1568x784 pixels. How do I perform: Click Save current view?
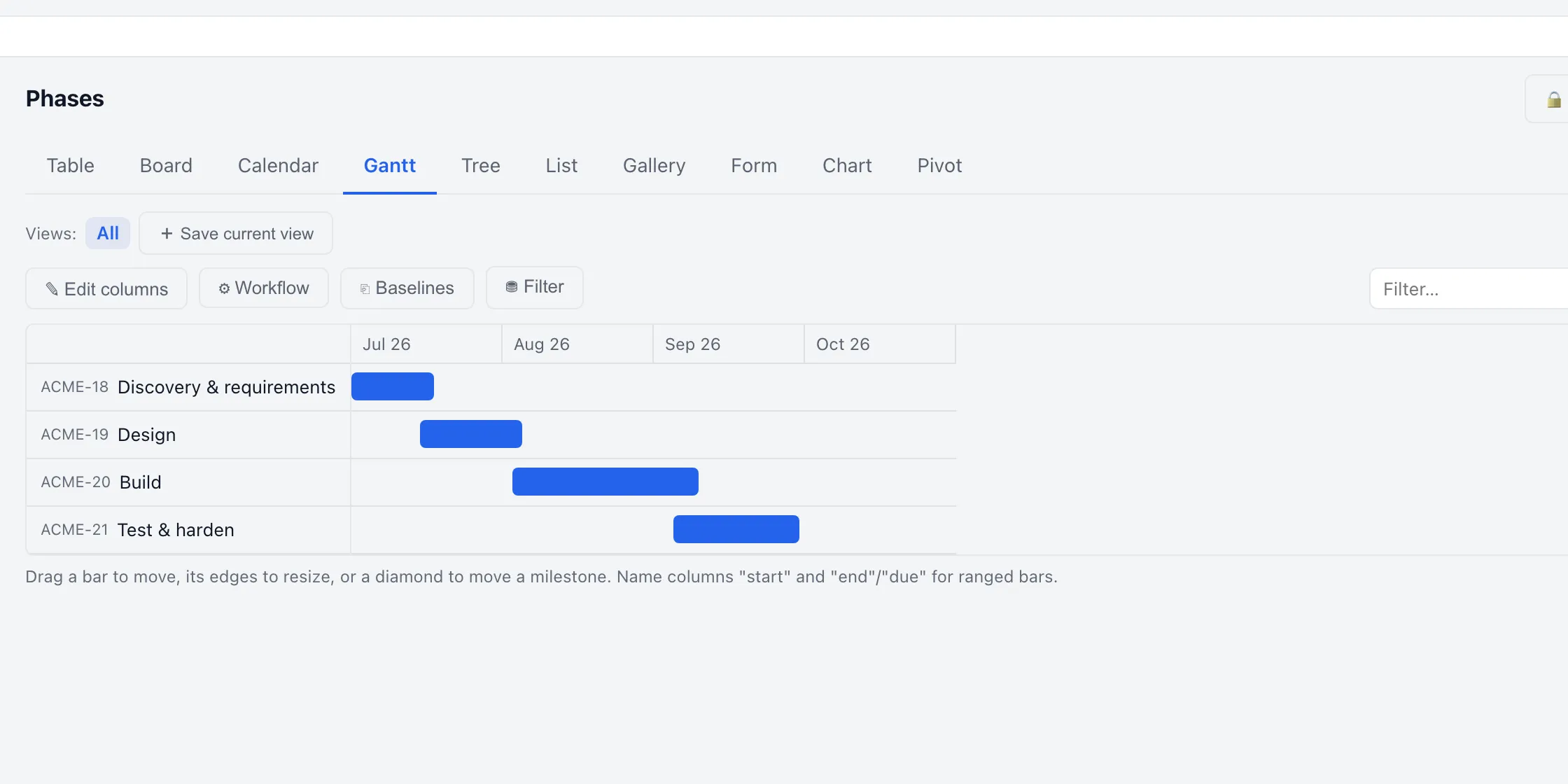pos(236,233)
